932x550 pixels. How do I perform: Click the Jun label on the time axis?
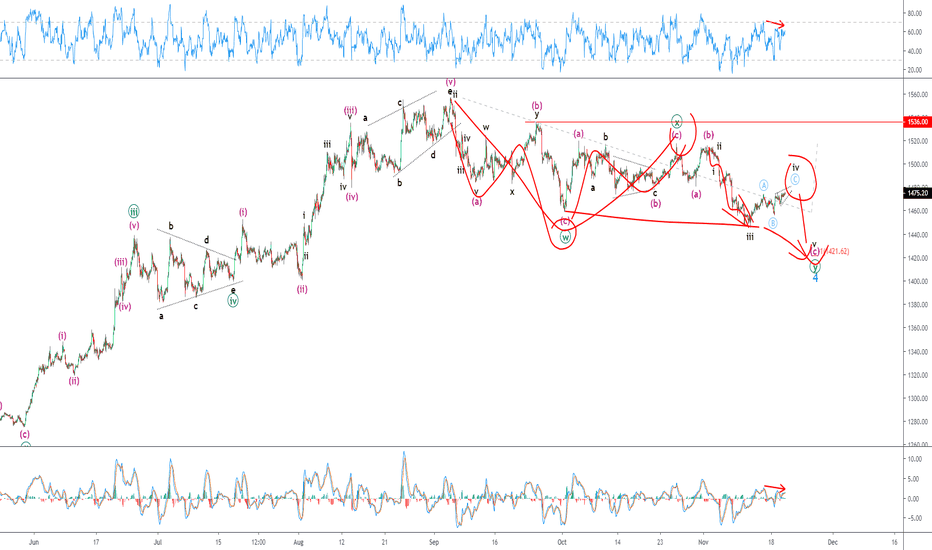click(34, 542)
